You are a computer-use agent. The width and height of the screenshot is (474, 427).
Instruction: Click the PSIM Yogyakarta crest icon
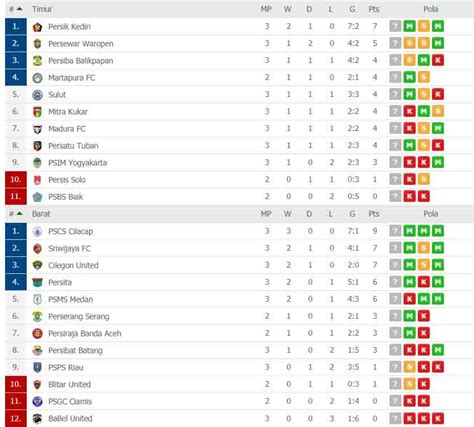37,163
